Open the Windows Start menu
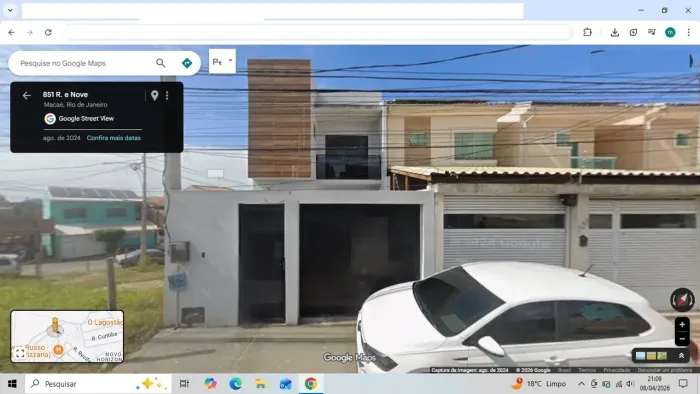This screenshot has width=700, height=394. coord(12,384)
